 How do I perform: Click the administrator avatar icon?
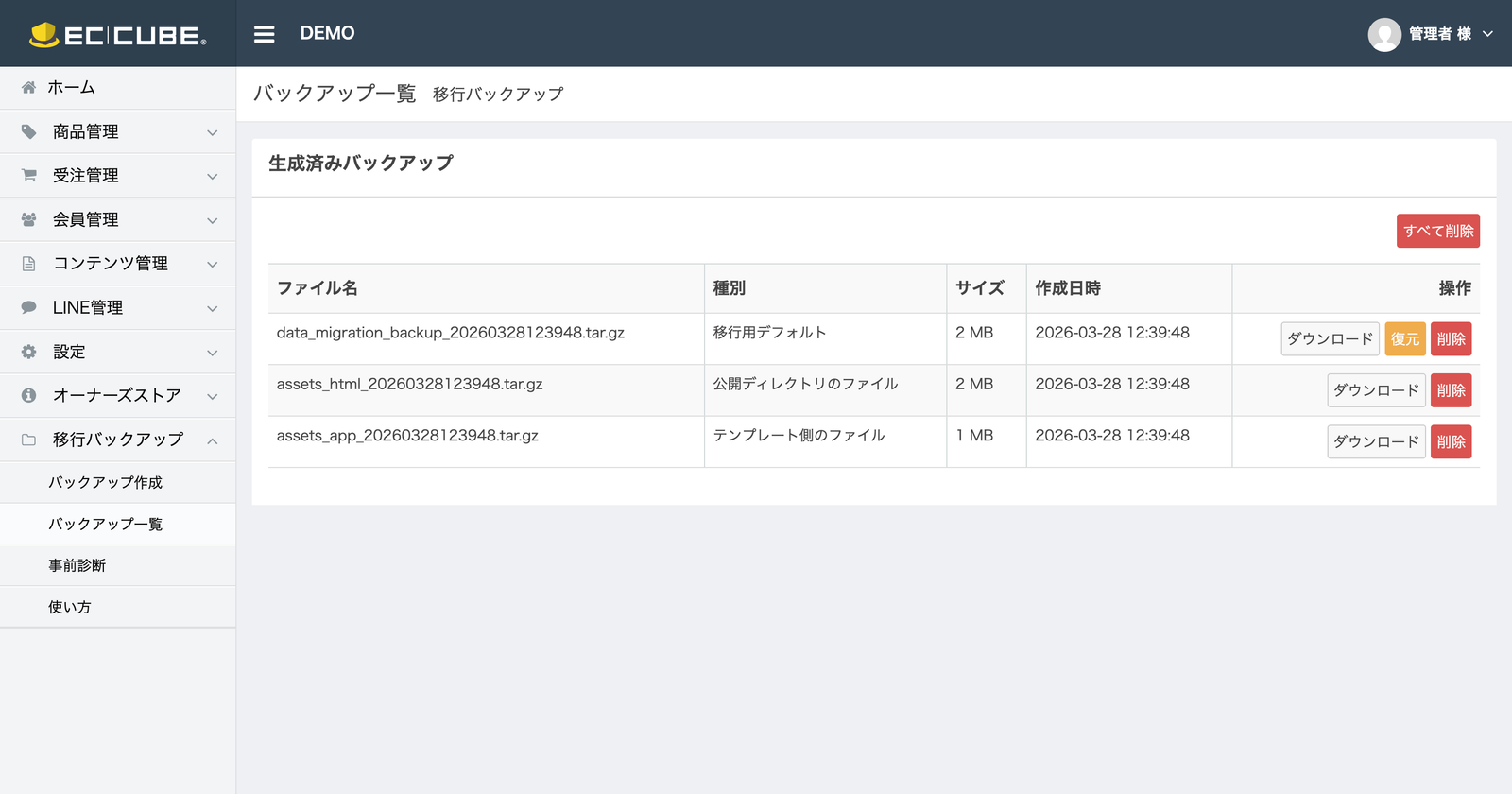[x=1384, y=34]
